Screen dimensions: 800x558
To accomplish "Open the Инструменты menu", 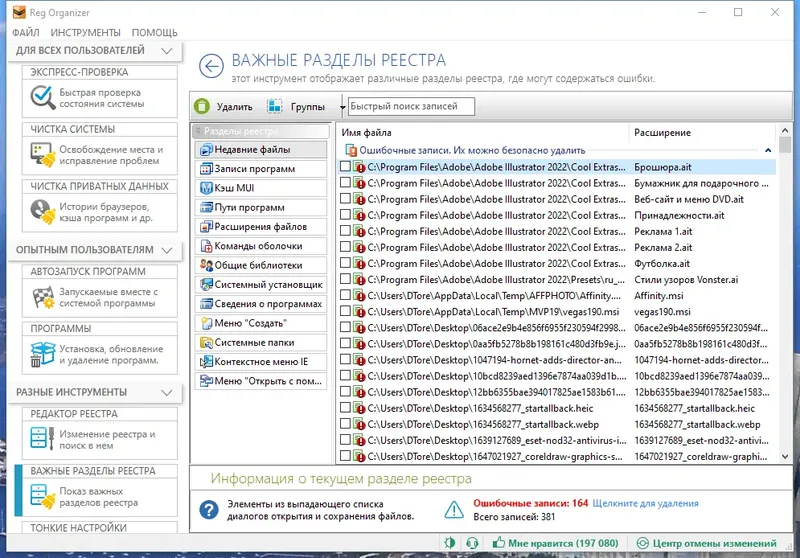I will [85, 33].
